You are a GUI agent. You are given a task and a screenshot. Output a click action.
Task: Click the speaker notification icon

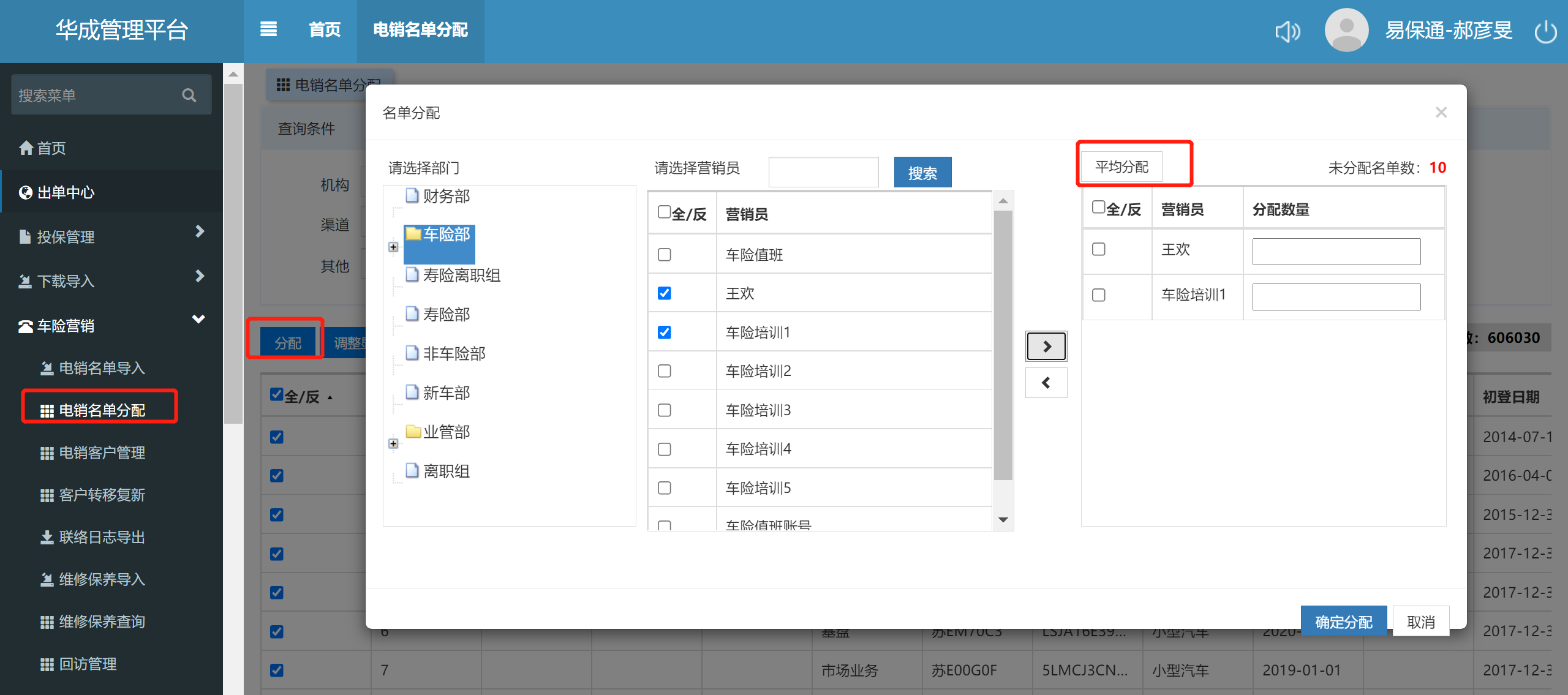pyautogui.click(x=1287, y=31)
